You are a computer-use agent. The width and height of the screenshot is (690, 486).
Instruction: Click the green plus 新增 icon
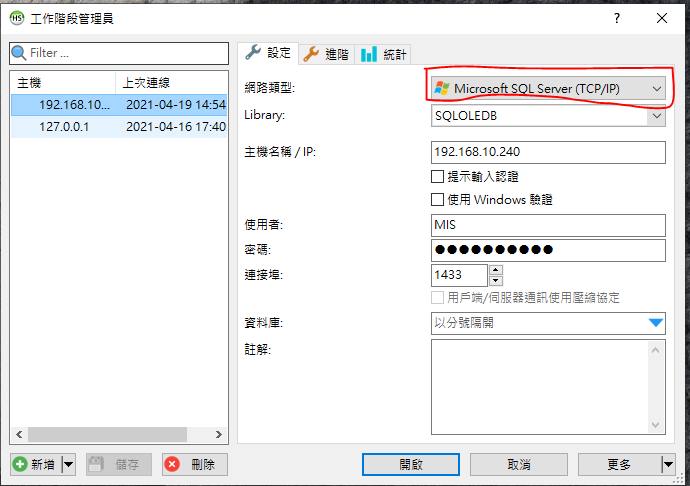20,464
